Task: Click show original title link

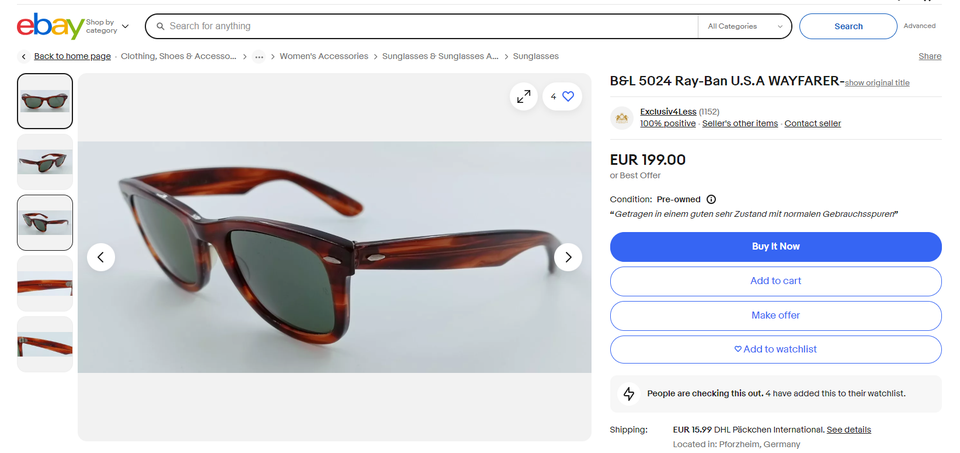Action: pyautogui.click(x=877, y=83)
